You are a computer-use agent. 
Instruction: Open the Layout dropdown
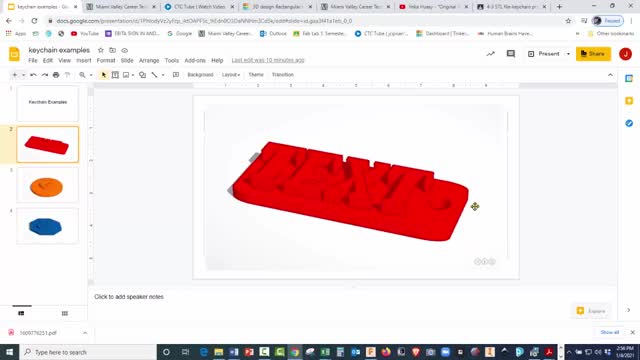231,75
